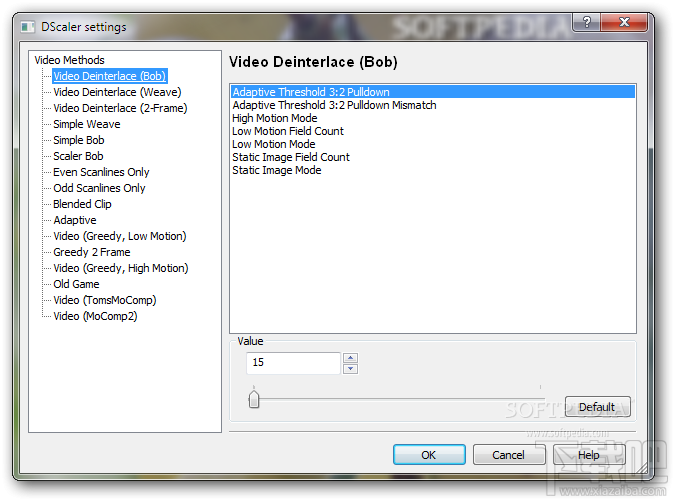Select Video (Greedy, Low Motion)

(x=120, y=236)
